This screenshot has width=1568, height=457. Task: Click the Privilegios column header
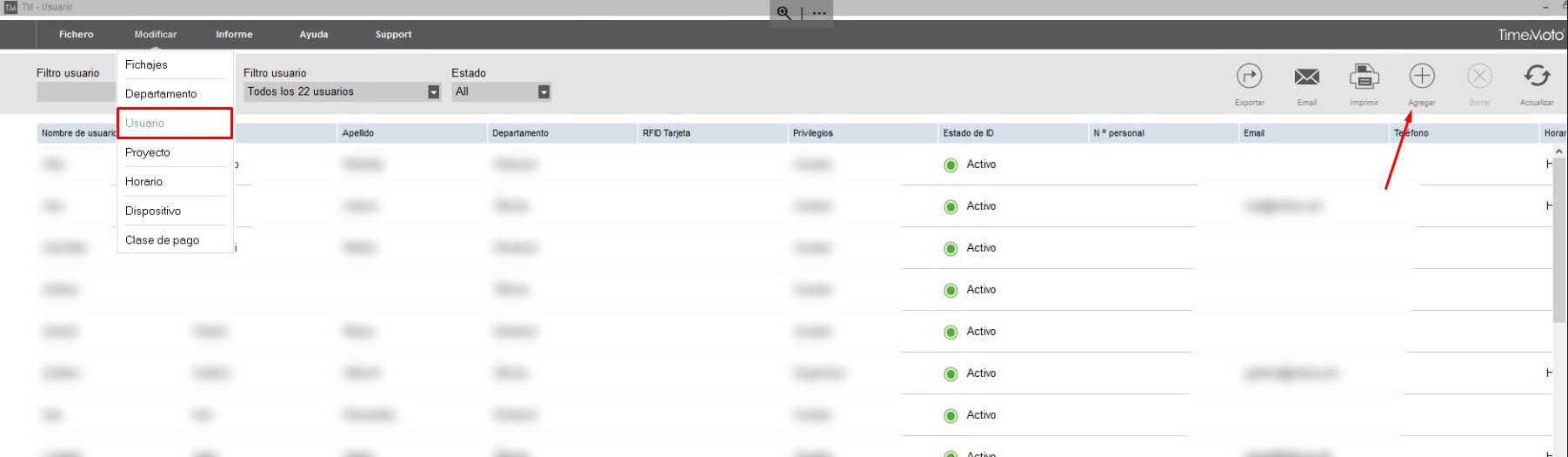coord(812,133)
